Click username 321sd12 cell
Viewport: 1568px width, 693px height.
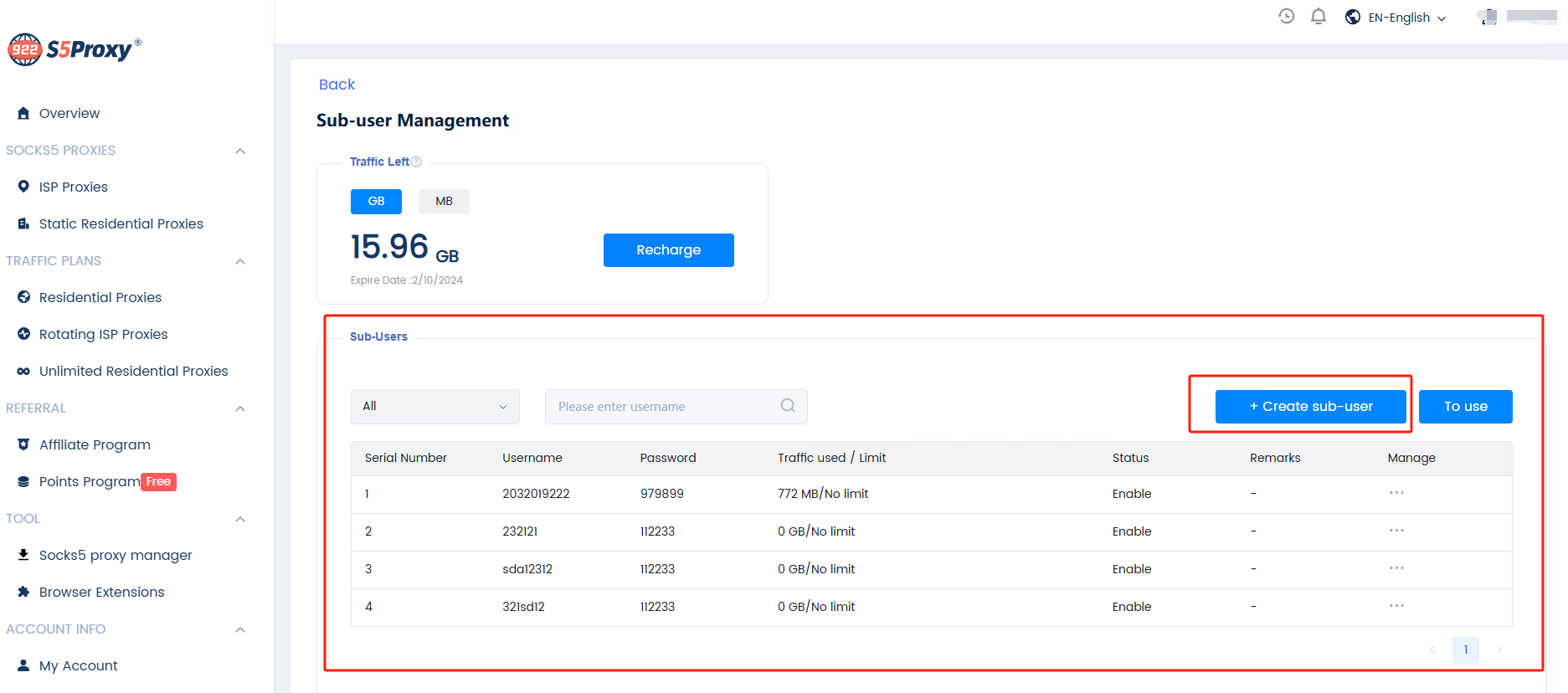tap(523, 607)
